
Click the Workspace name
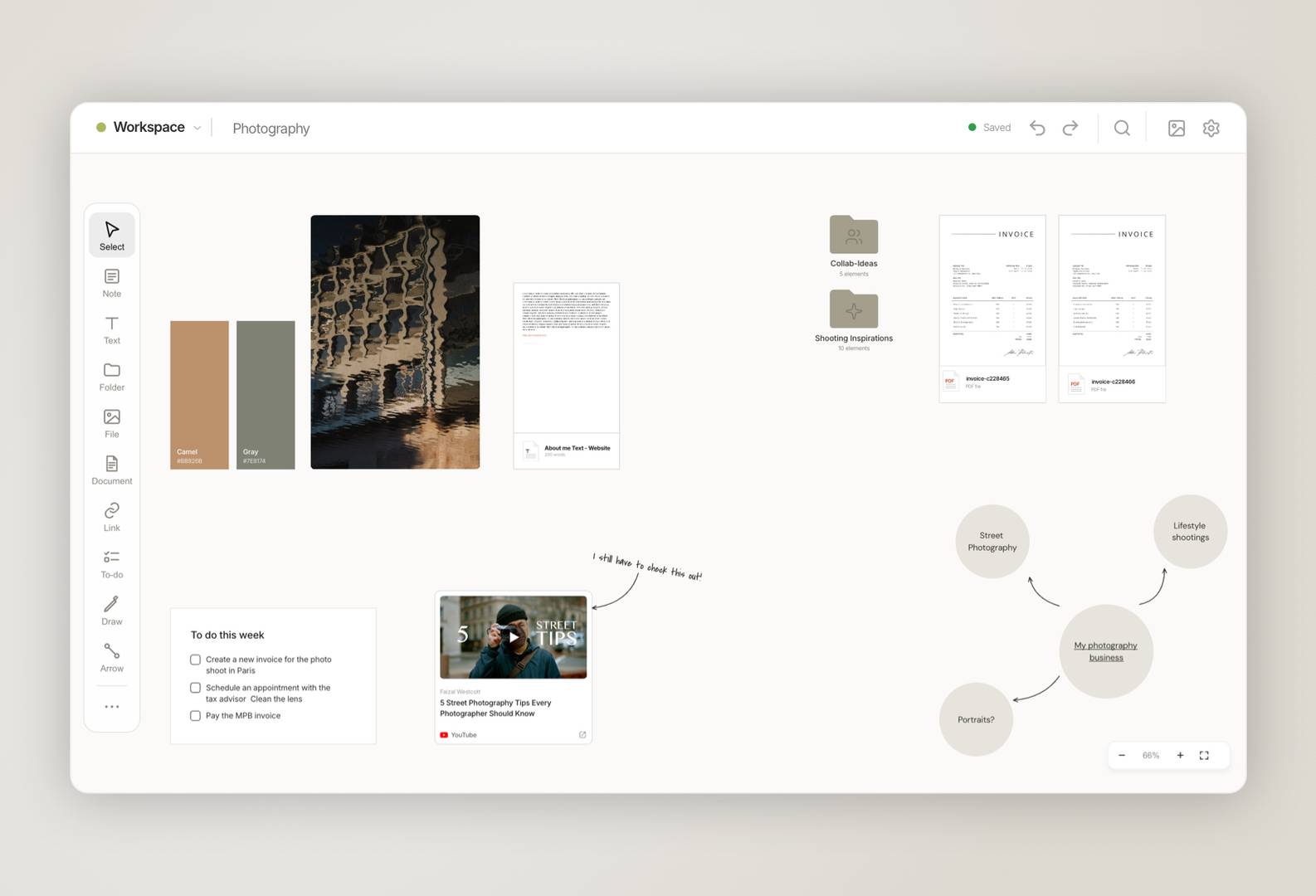pos(149,127)
